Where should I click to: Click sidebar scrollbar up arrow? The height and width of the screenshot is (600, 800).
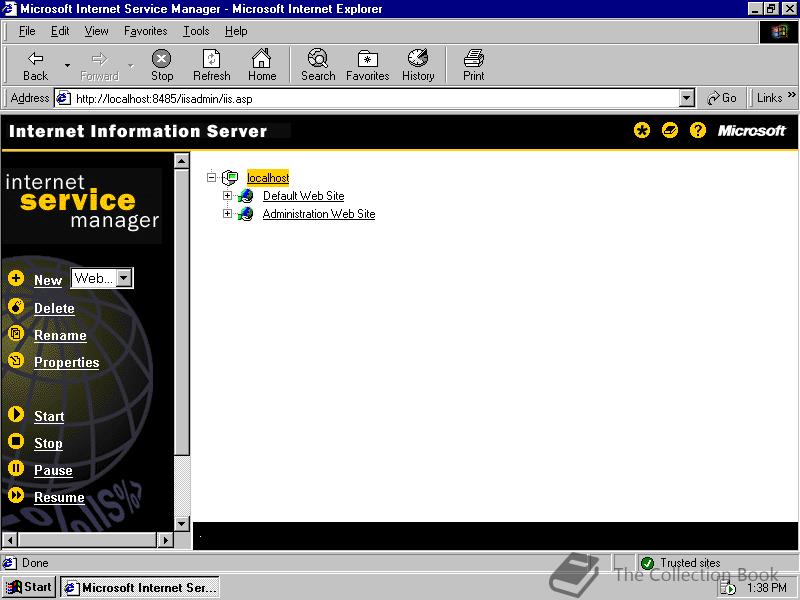(x=182, y=161)
